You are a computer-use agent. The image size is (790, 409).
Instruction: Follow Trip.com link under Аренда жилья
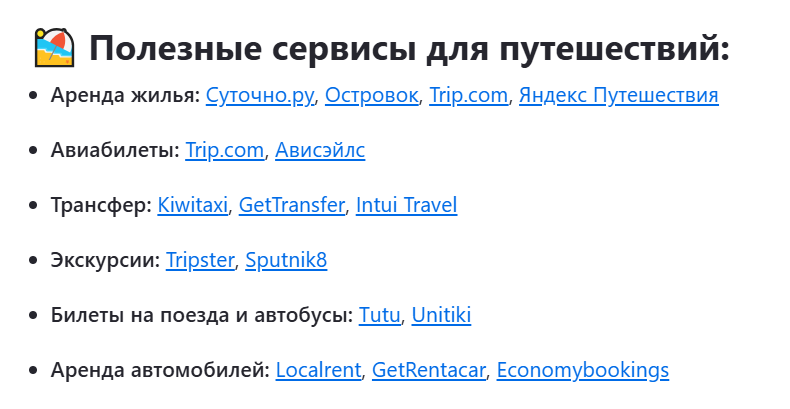coord(468,95)
